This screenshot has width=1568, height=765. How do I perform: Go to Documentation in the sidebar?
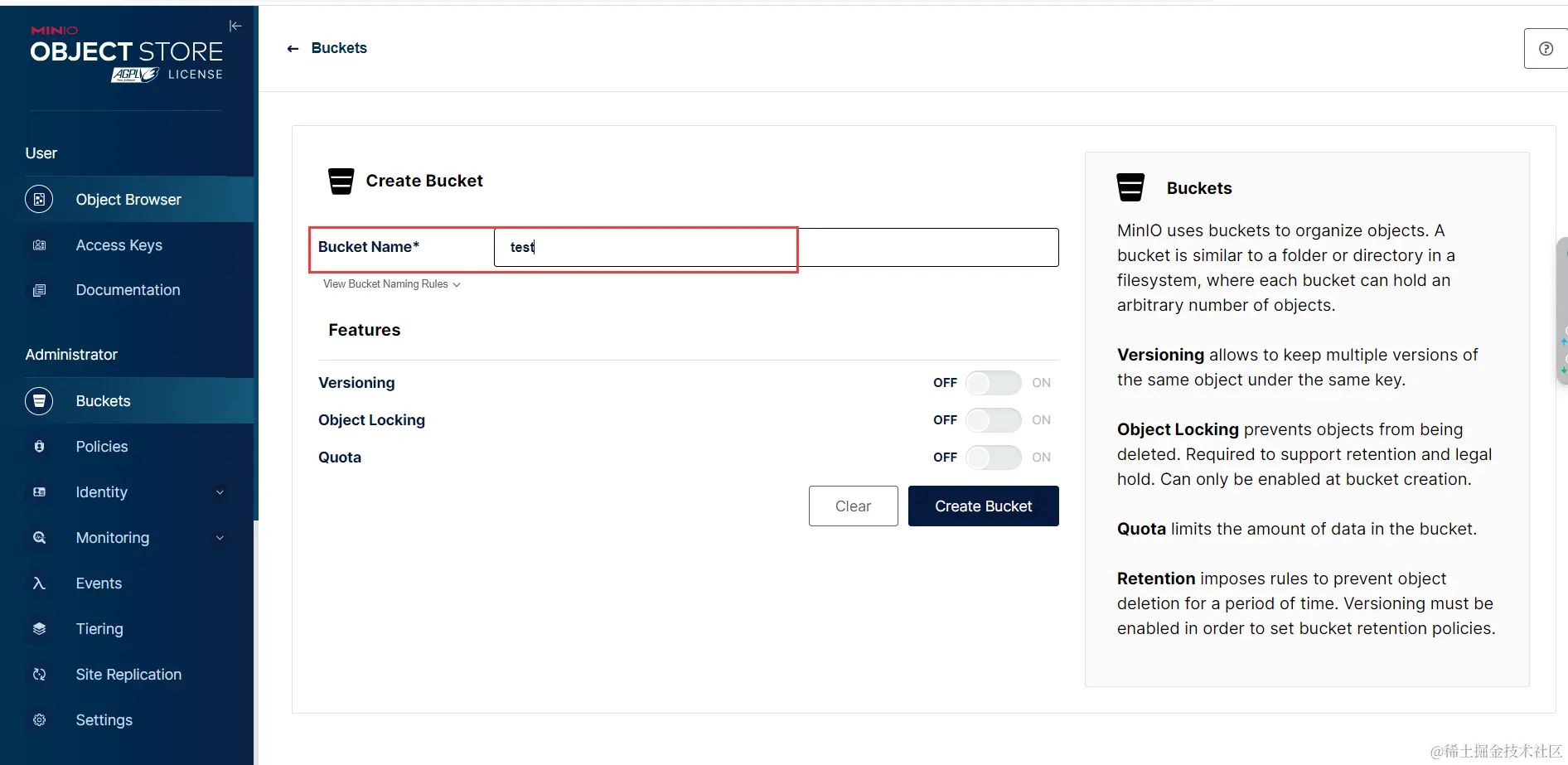pyautogui.click(x=128, y=290)
